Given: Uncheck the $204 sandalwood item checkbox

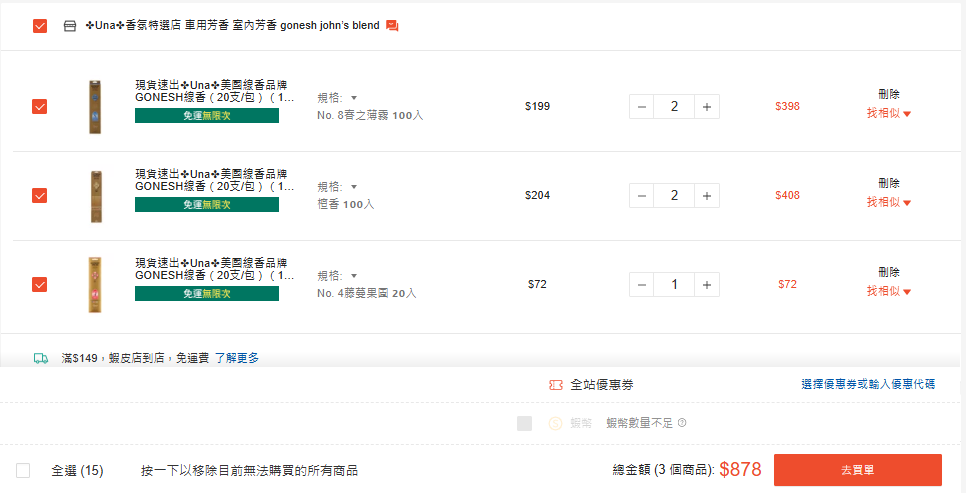Looking at the screenshot, I should pos(40,195).
